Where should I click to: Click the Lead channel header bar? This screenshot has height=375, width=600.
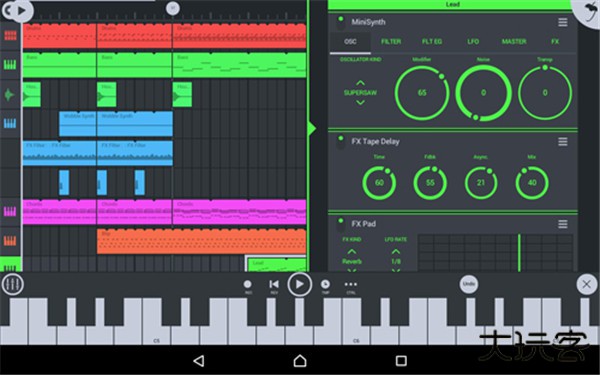453,5
